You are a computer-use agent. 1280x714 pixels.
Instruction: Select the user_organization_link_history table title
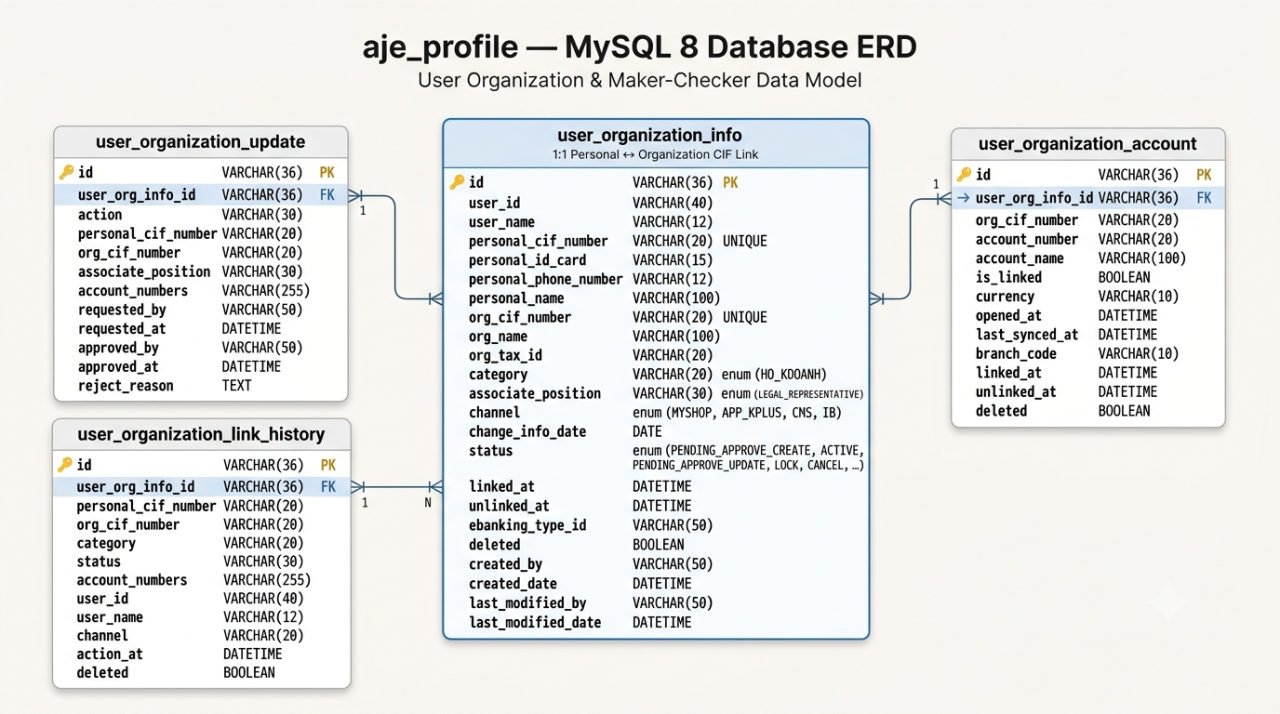201,434
